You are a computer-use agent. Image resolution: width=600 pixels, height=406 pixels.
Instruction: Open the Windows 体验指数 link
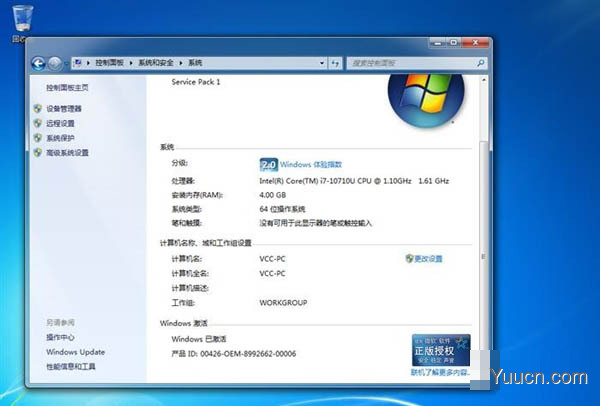coord(311,165)
